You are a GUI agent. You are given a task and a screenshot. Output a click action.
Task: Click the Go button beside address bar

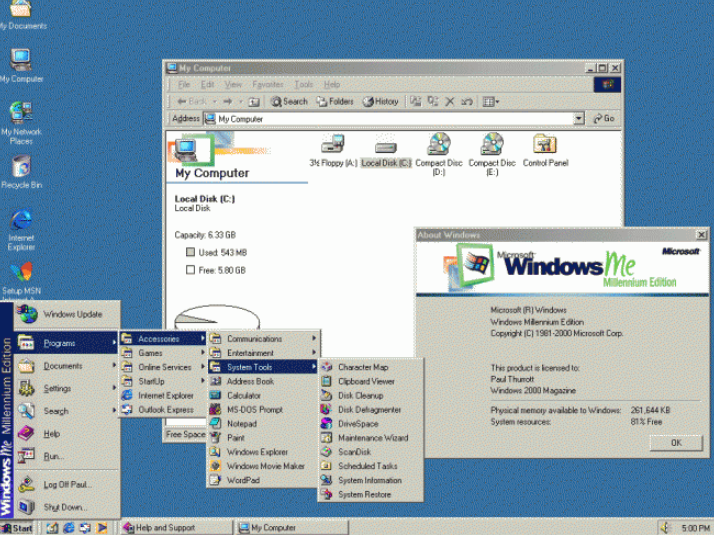[604, 119]
